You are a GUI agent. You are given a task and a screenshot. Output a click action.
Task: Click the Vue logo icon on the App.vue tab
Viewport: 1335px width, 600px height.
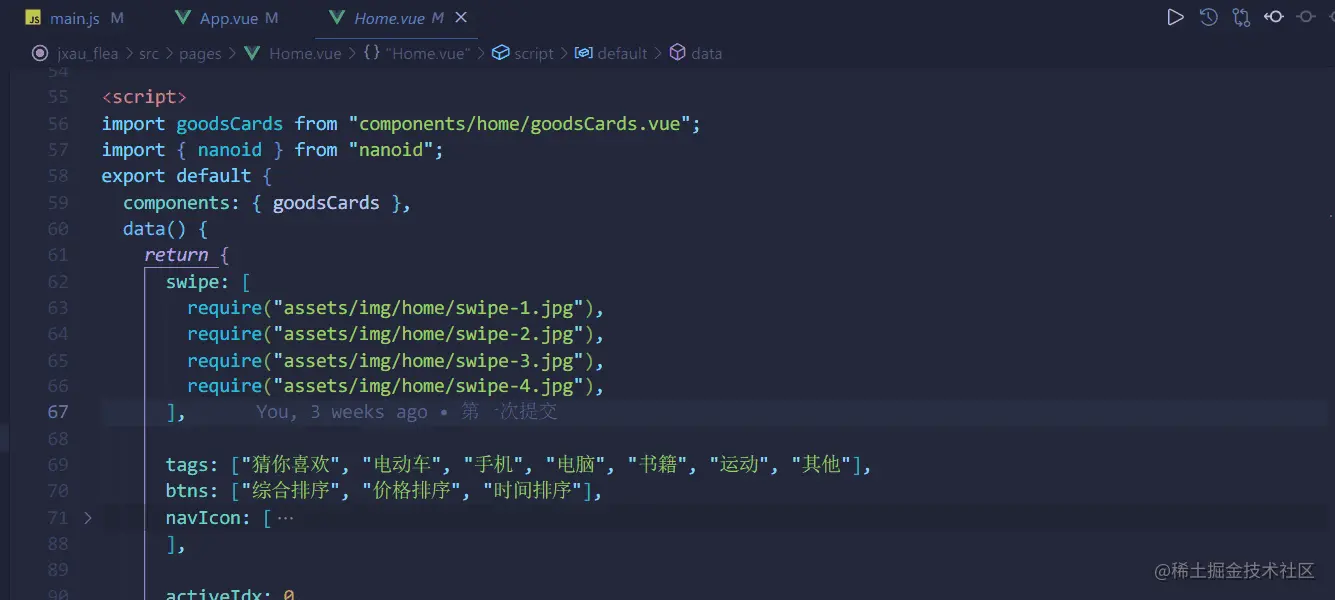[182, 17]
